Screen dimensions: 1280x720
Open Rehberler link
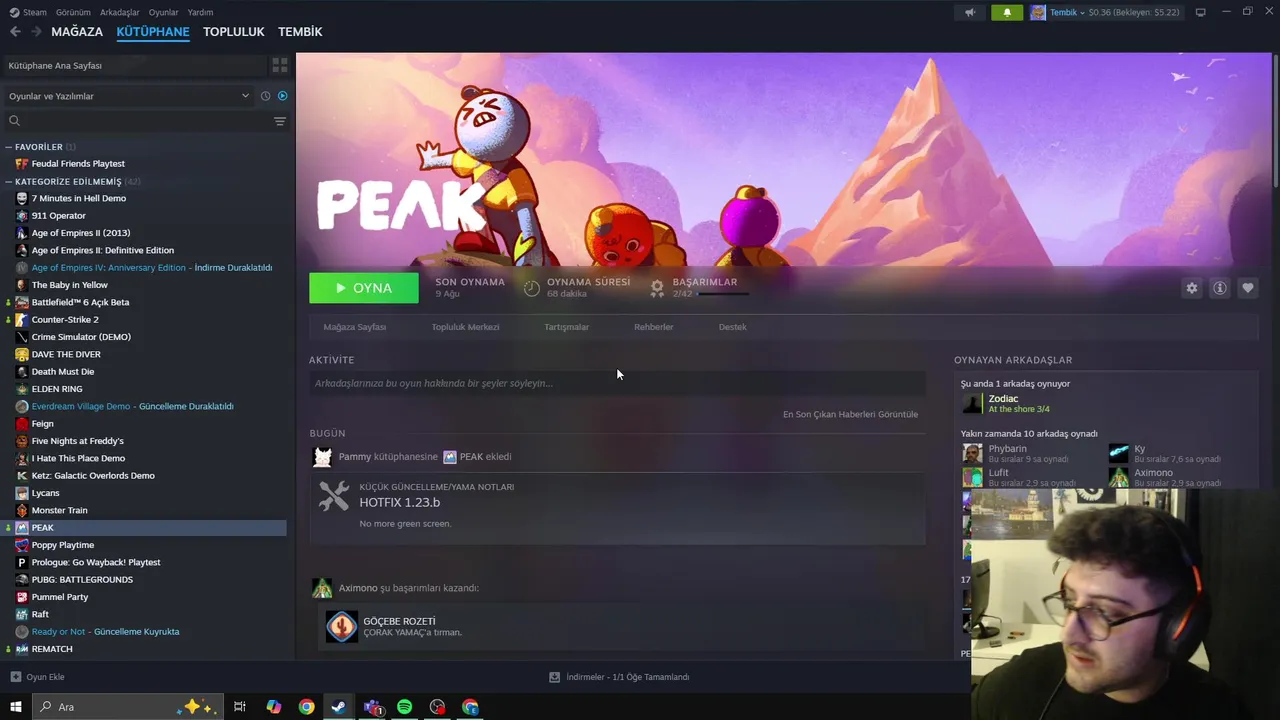[x=653, y=327]
